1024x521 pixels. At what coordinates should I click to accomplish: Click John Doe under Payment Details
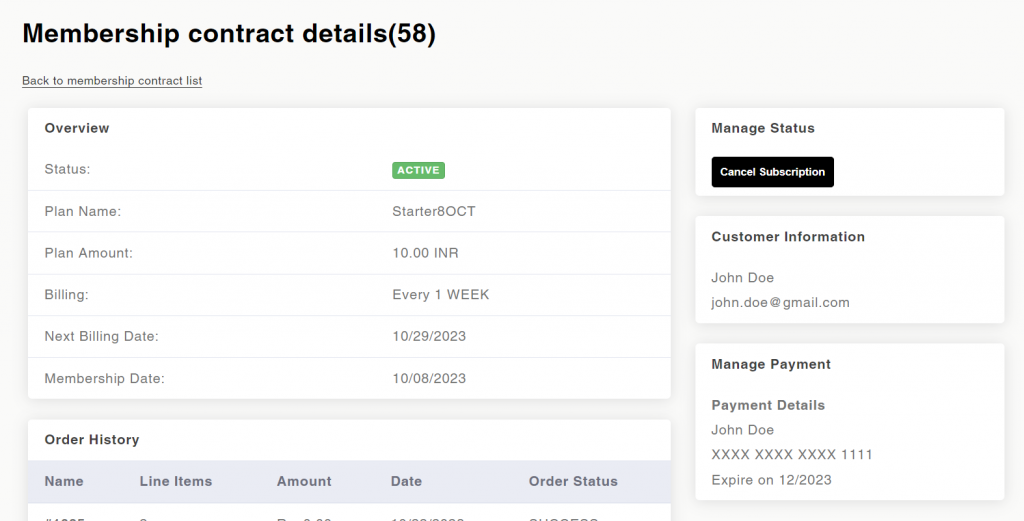(x=743, y=430)
